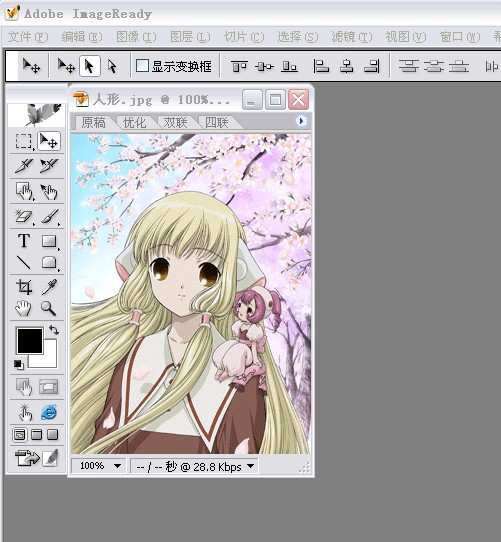Open the 图层(L) menu

click(x=190, y=37)
